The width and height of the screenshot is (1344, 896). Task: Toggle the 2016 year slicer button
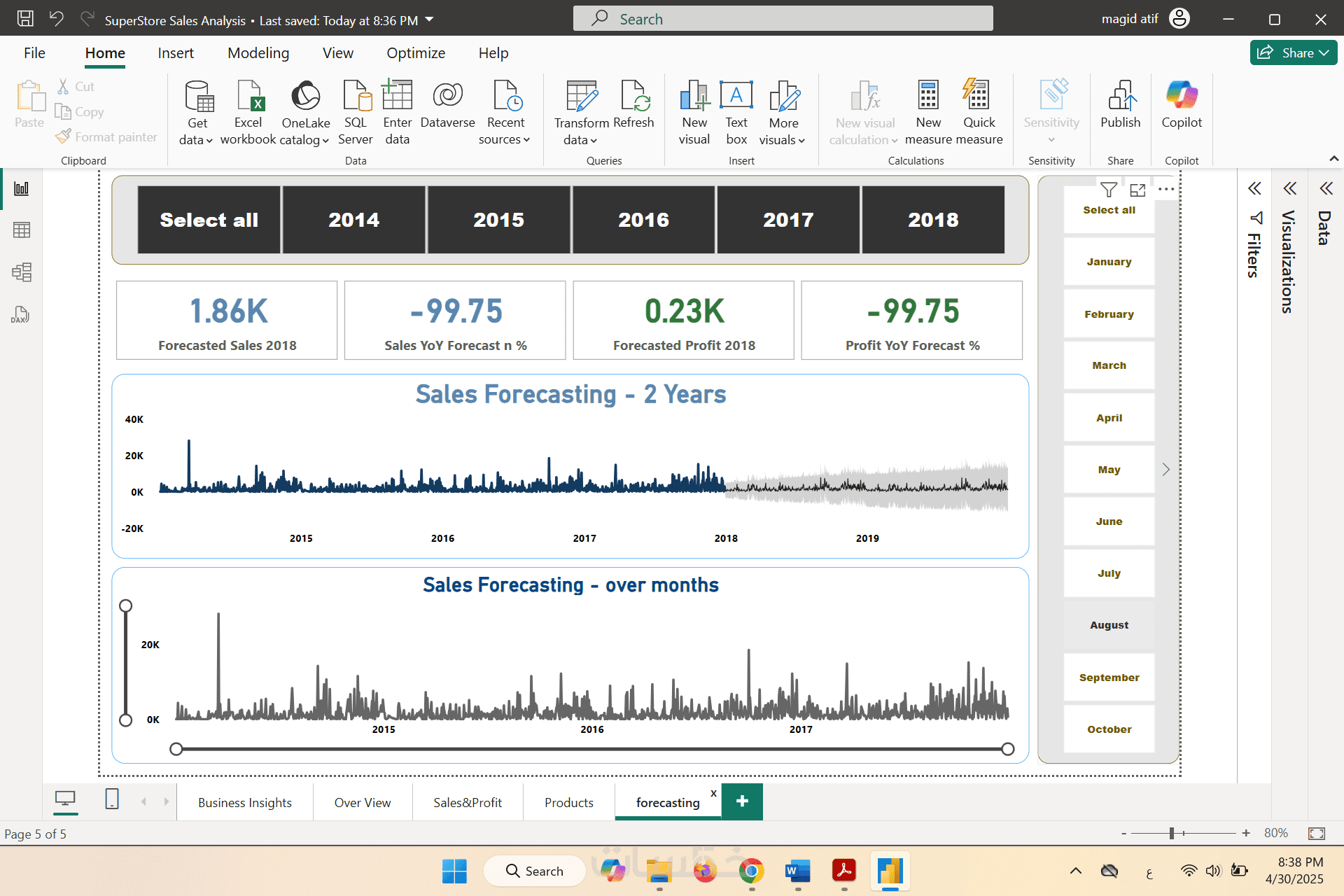tap(643, 220)
